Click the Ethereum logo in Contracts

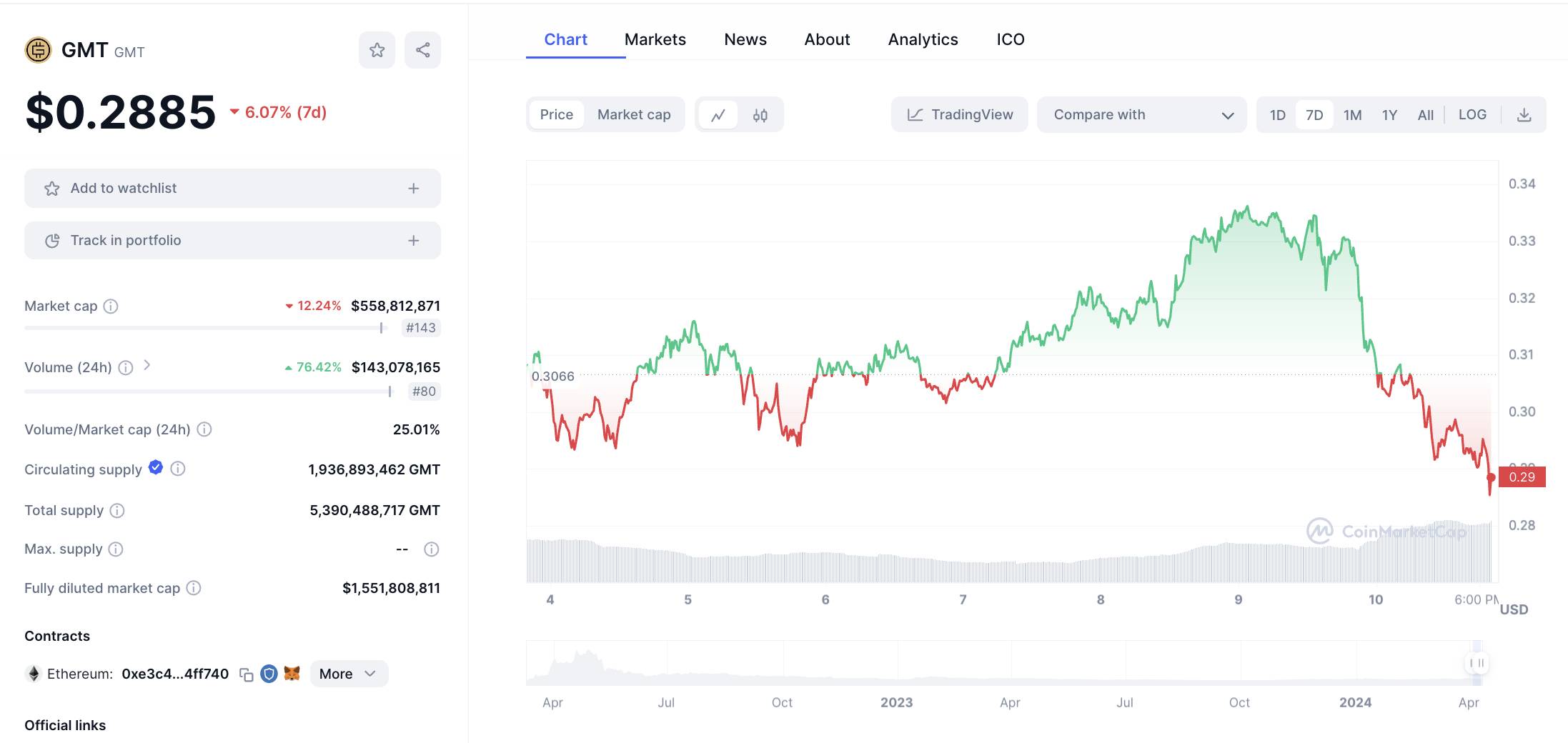[x=33, y=674]
